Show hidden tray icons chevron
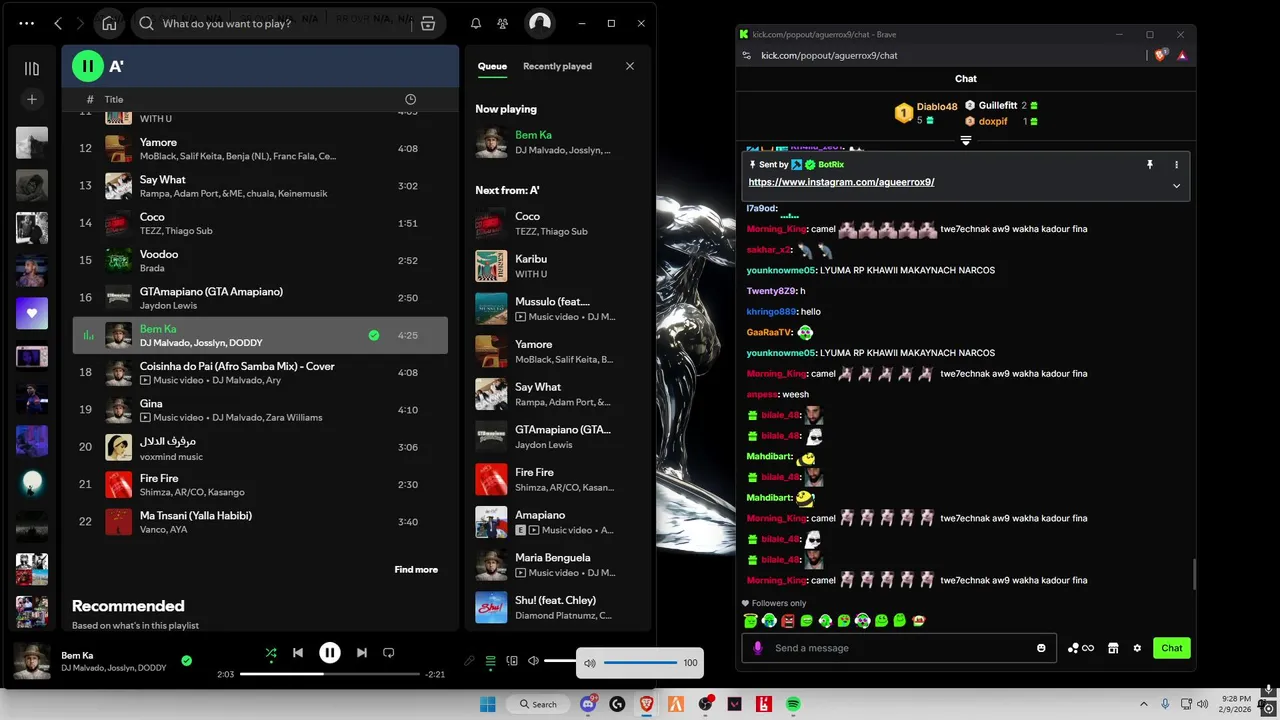The height and width of the screenshot is (720, 1280). [x=1143, y=704]
